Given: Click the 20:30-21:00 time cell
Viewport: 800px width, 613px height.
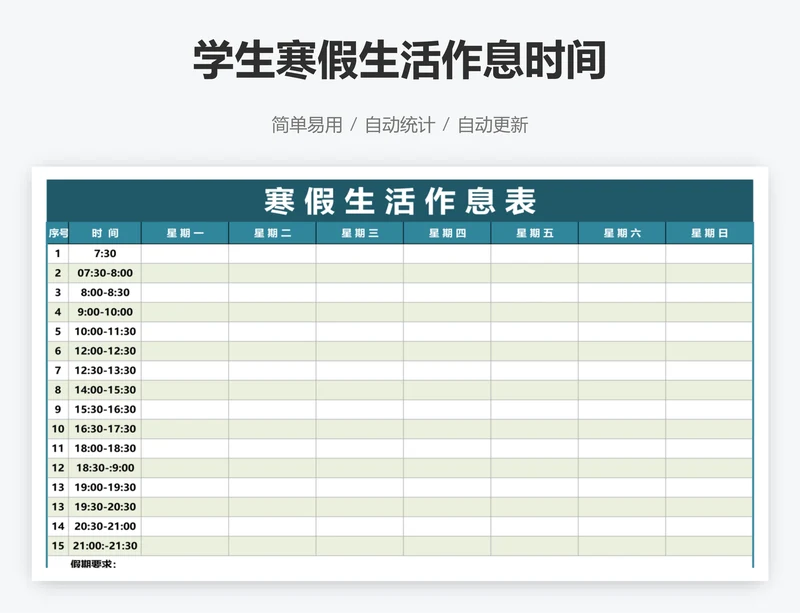Looking at the screenshot, I should point(105,526).
